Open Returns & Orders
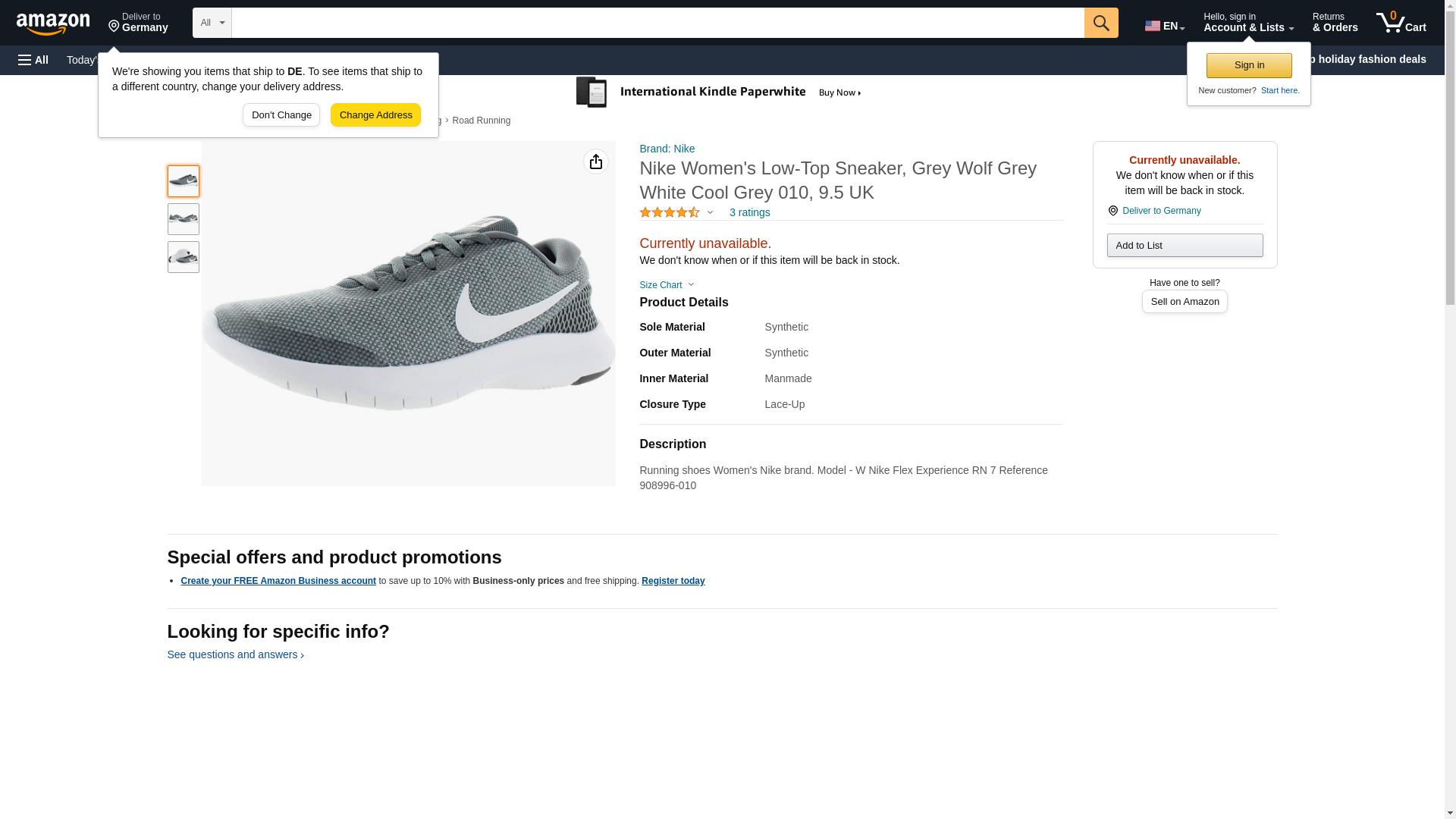1456x819 pixels. (1335, 23)
